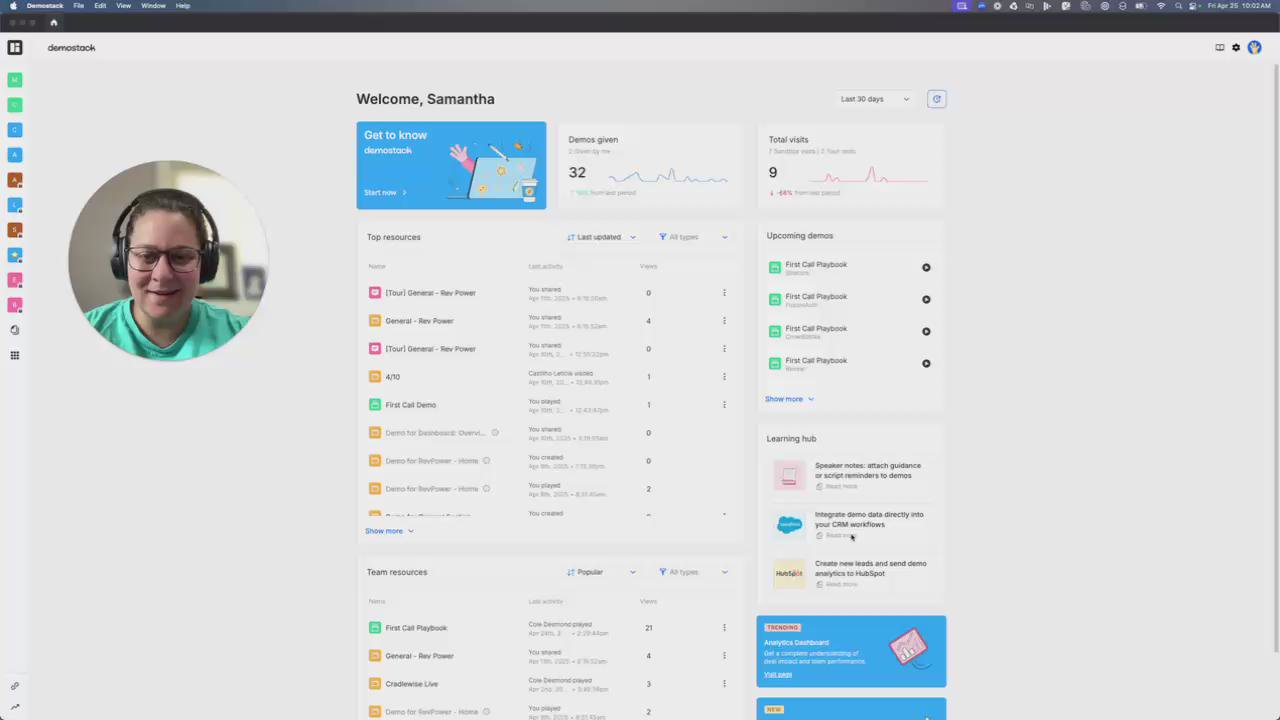Open the Demostack app menu
The height and width of the screenshot is (720, 1280).
pos(45,6)
